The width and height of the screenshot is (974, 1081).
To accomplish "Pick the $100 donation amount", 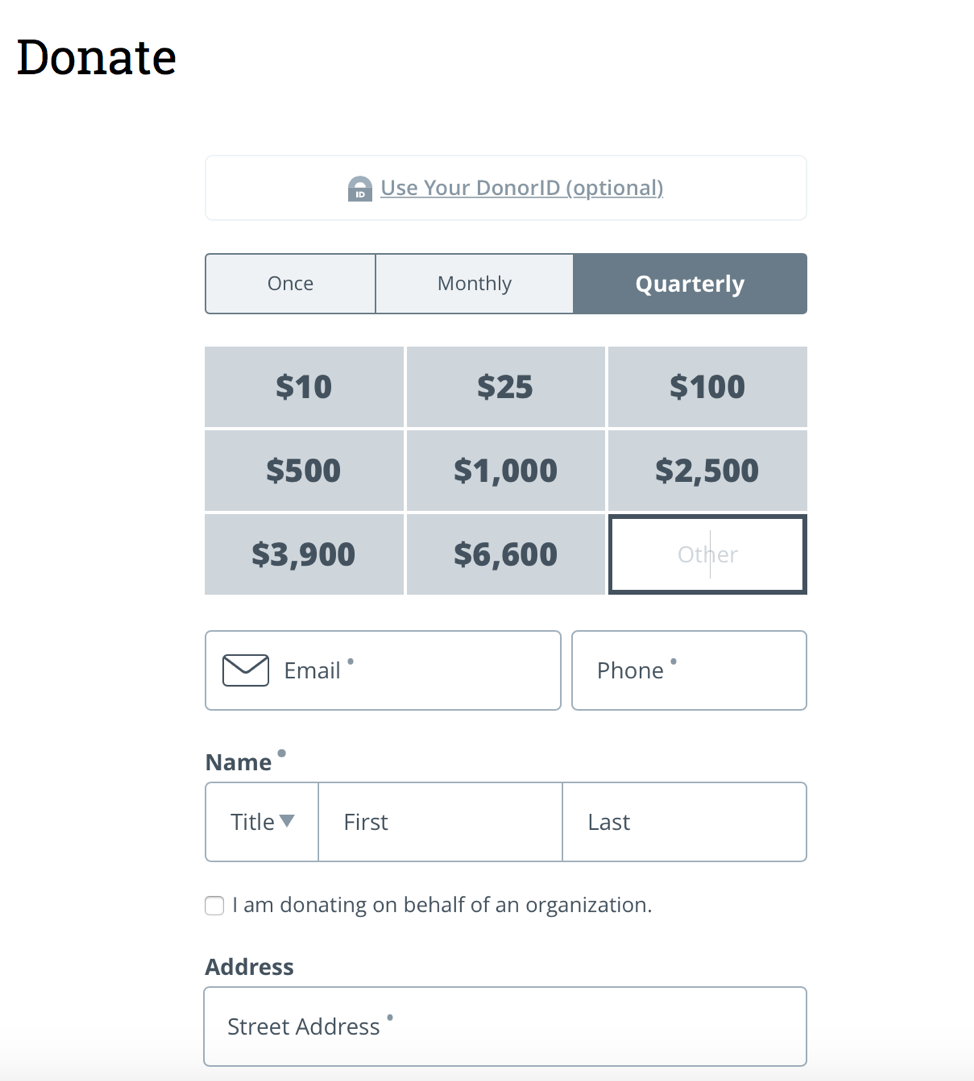I will (x=707, y=387).
